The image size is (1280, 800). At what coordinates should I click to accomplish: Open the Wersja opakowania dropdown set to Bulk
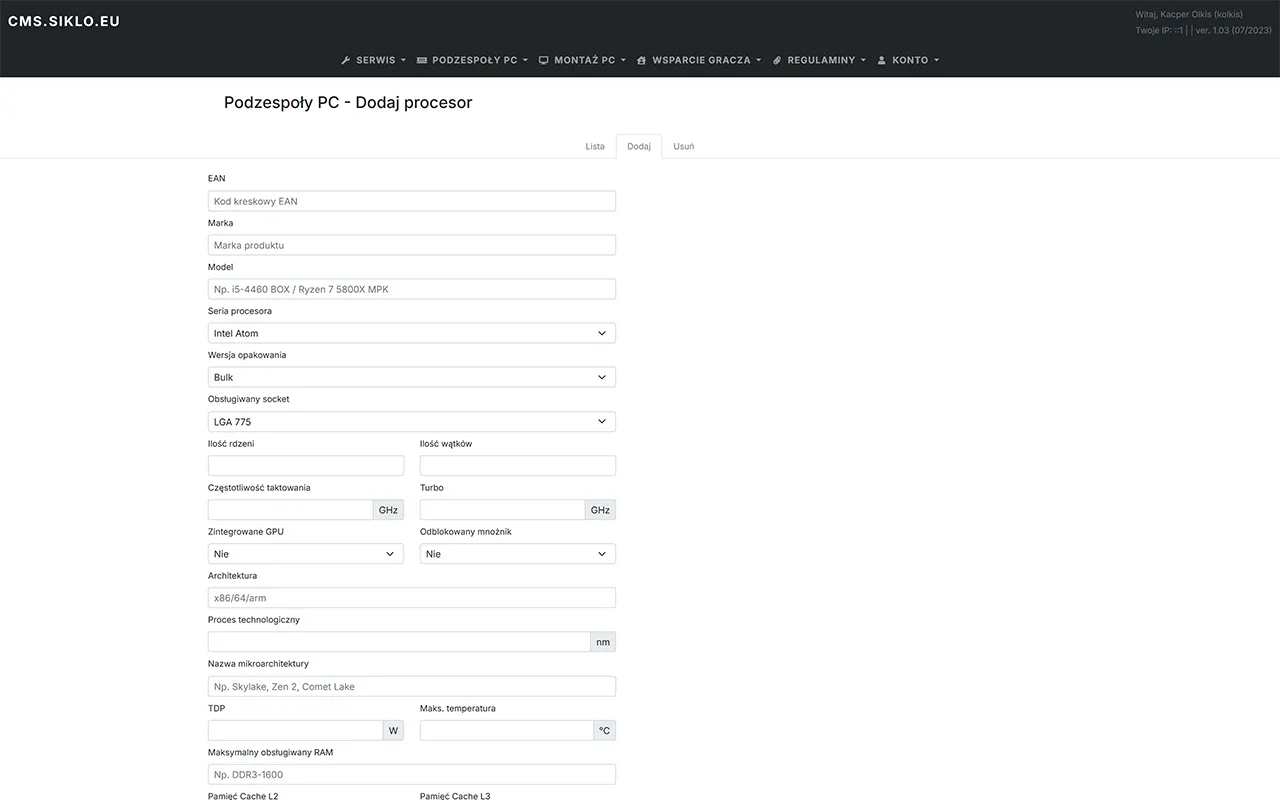[x=411, y=377]
